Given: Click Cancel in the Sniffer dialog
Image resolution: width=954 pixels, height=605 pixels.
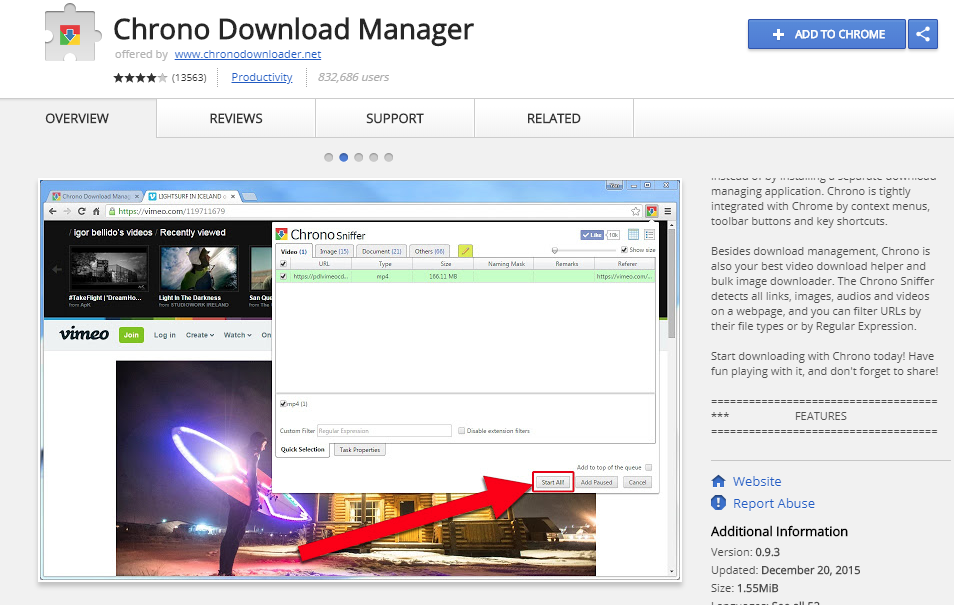Looking at the screenshot, I should 637,482.
